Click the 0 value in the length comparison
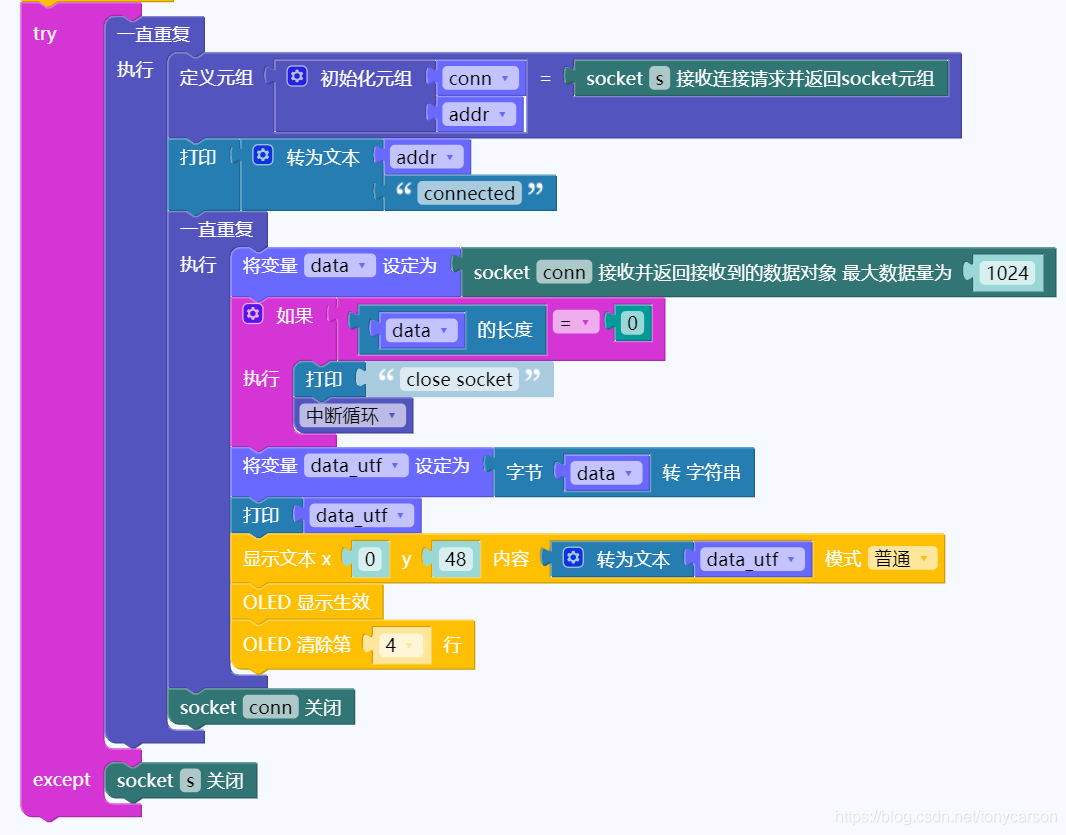The height and width of the screenshot is (835, 1066). coord(632,321)
